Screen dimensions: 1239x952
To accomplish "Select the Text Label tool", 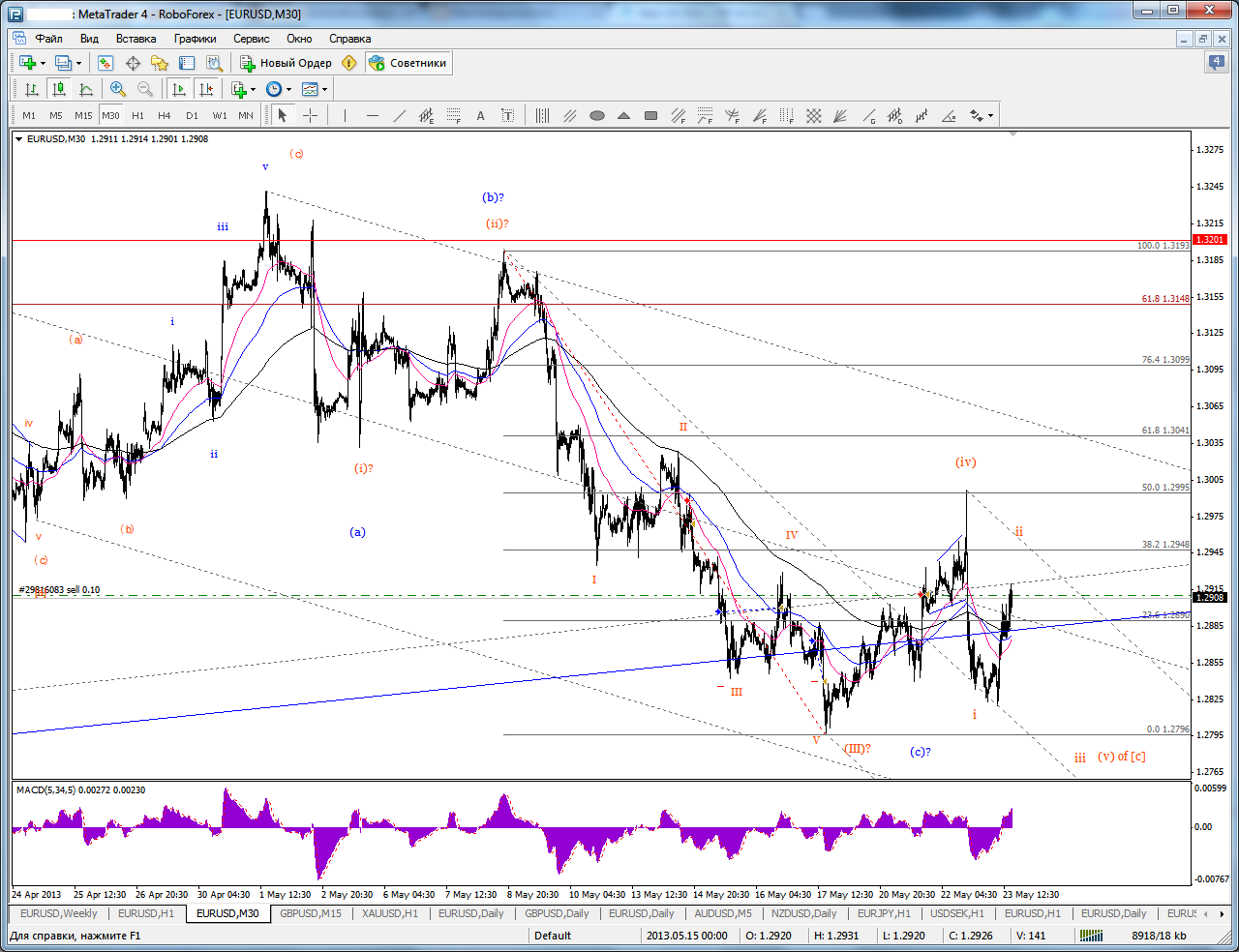I will coord(507,115).
